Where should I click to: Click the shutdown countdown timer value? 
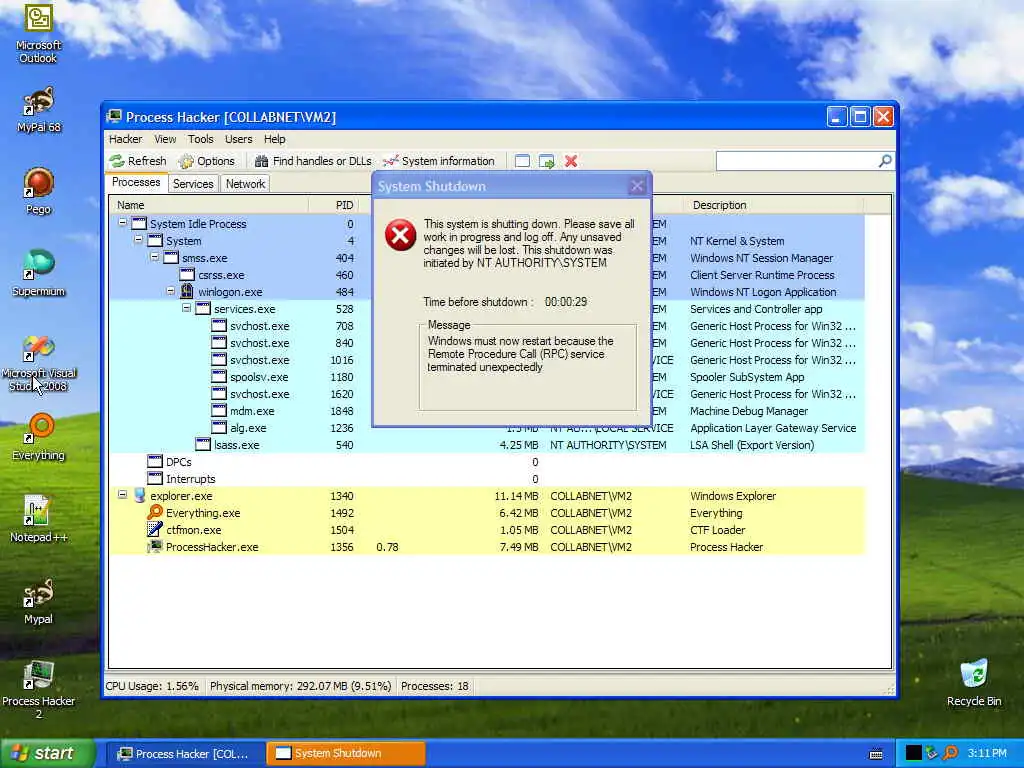pos(566,302)
